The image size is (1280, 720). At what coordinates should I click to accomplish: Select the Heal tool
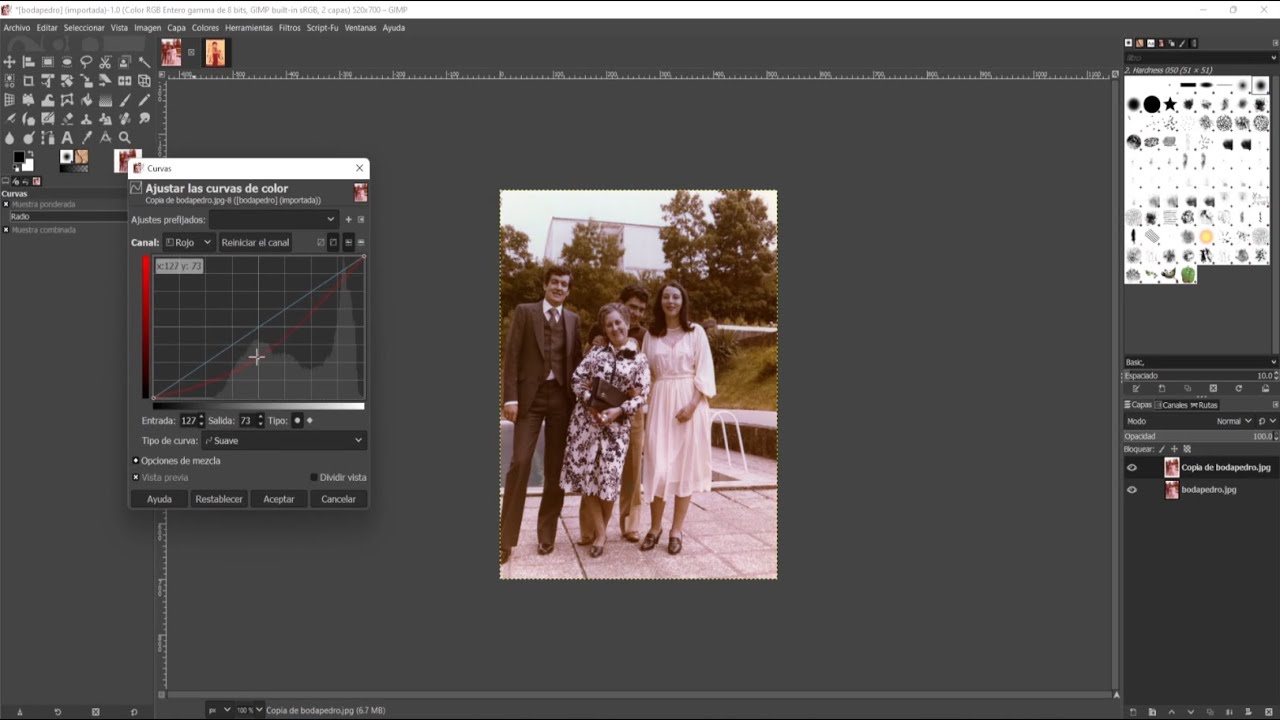124,119
